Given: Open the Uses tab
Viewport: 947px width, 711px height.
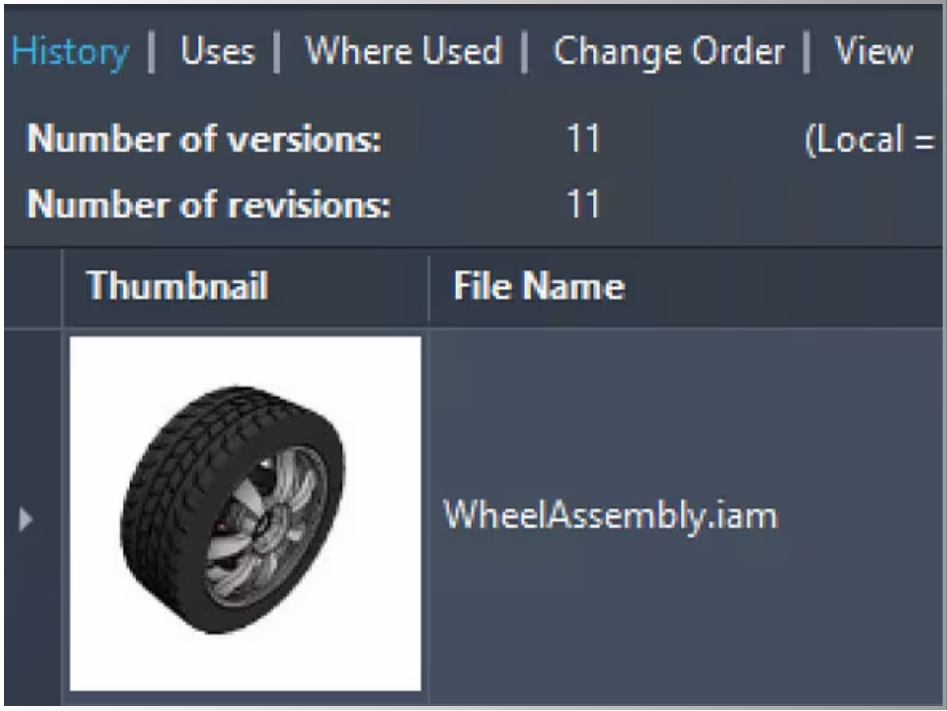Looking at the screenshot, I should pyautogui.click(x=217, y=51).
